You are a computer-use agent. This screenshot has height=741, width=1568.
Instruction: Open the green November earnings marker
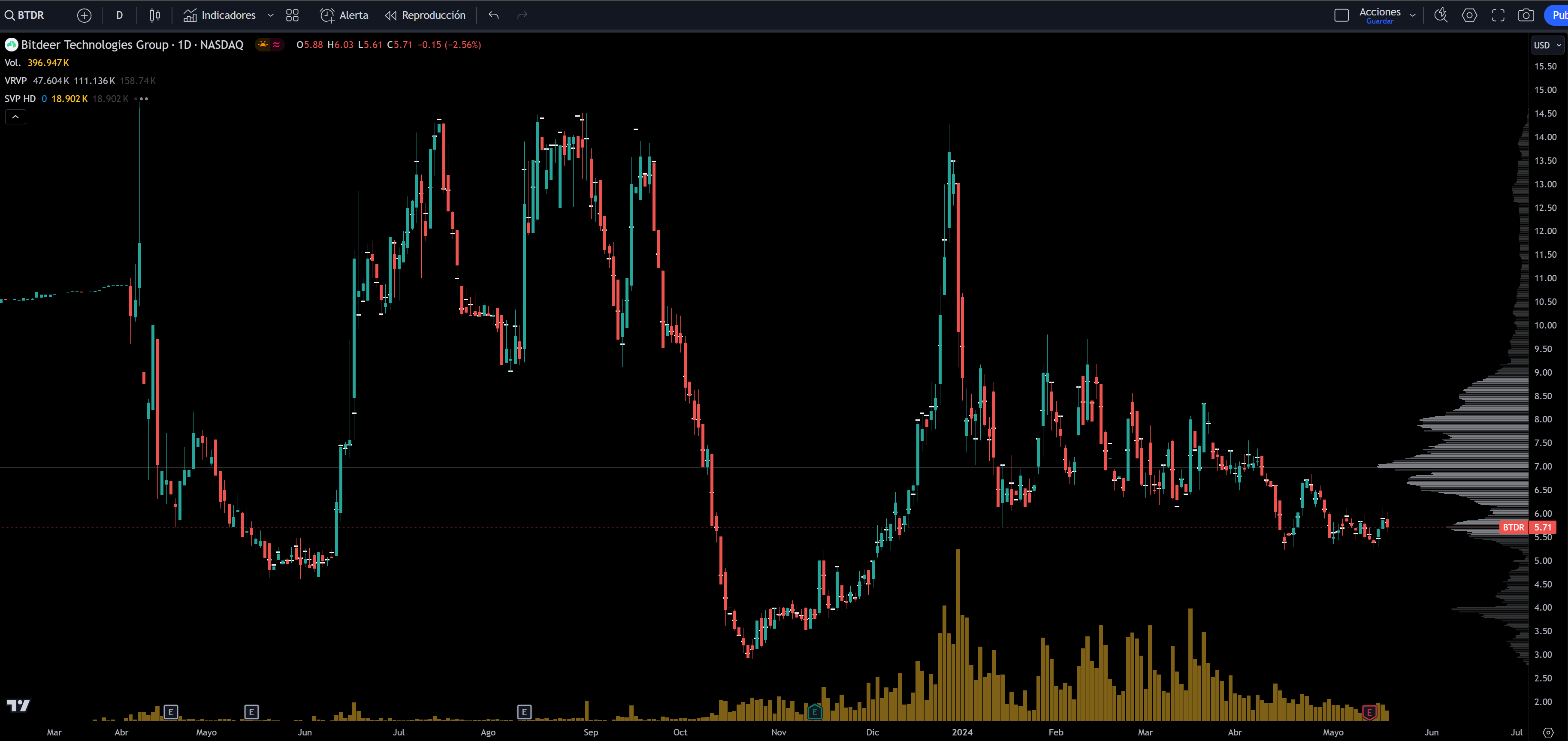point(814,712)
